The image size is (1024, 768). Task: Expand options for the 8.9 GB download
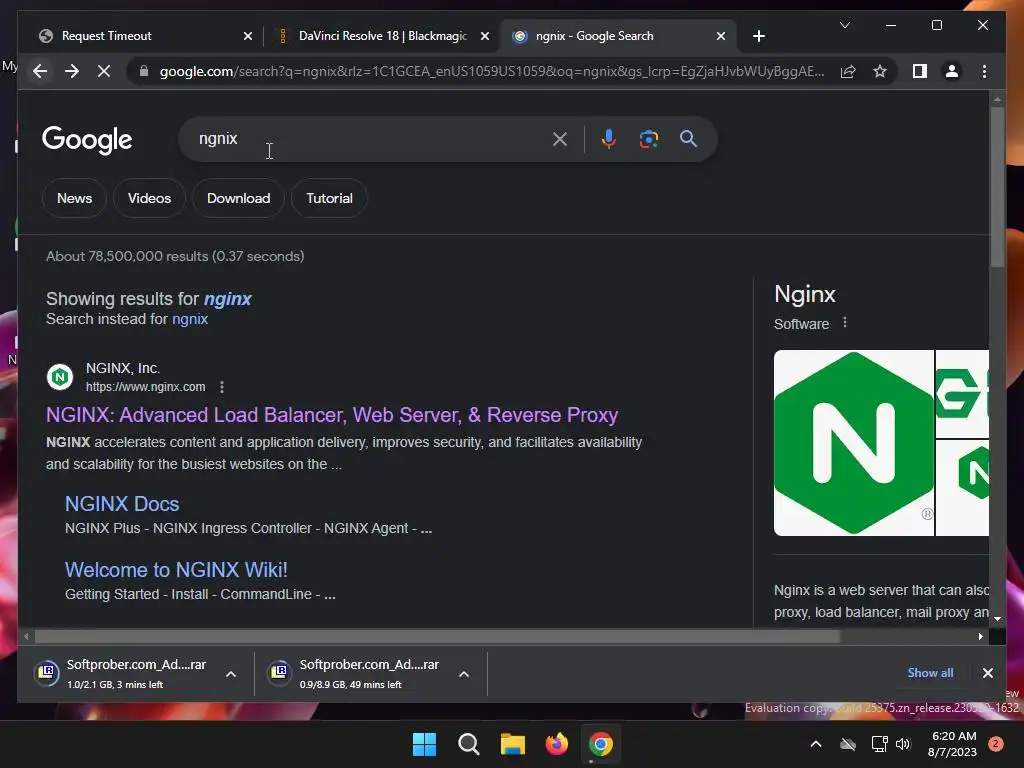(464, 674)
